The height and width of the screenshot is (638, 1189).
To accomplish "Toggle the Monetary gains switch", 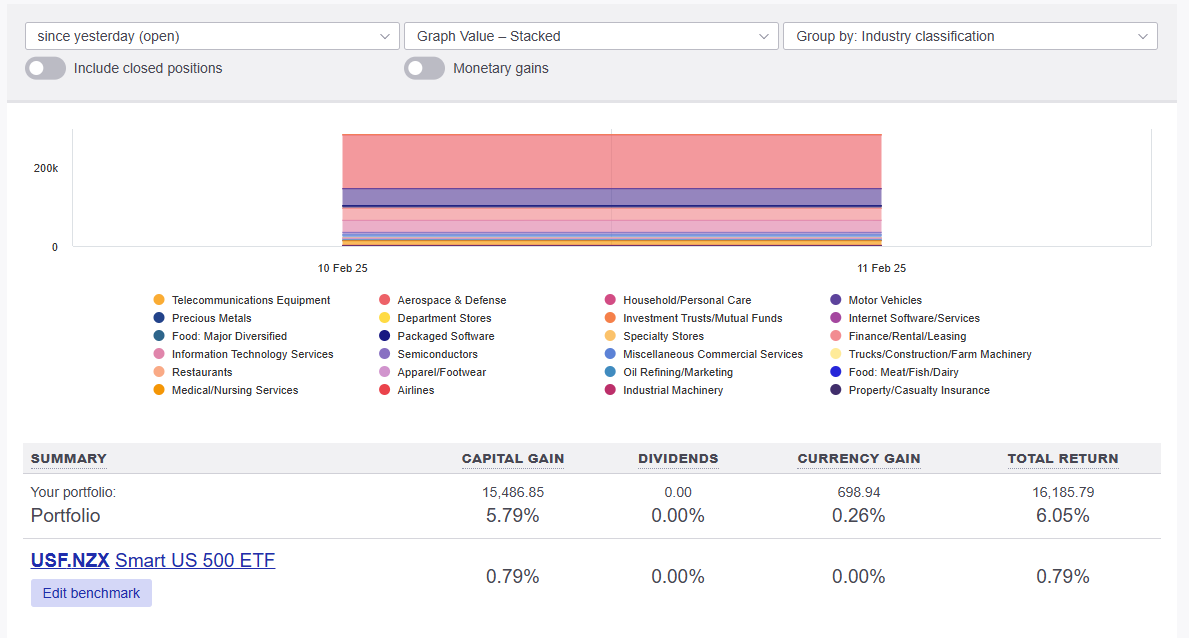I will point(424,68).
